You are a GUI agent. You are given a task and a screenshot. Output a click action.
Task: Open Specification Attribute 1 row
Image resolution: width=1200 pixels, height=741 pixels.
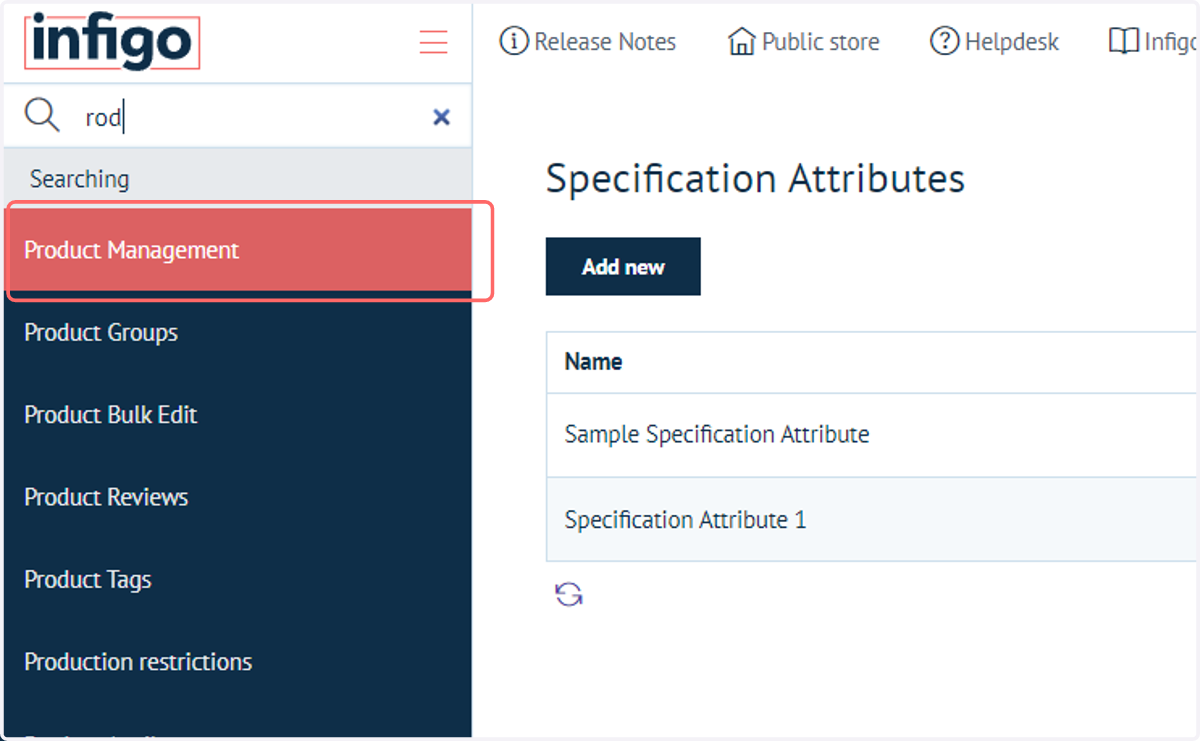tap(872, 520)
